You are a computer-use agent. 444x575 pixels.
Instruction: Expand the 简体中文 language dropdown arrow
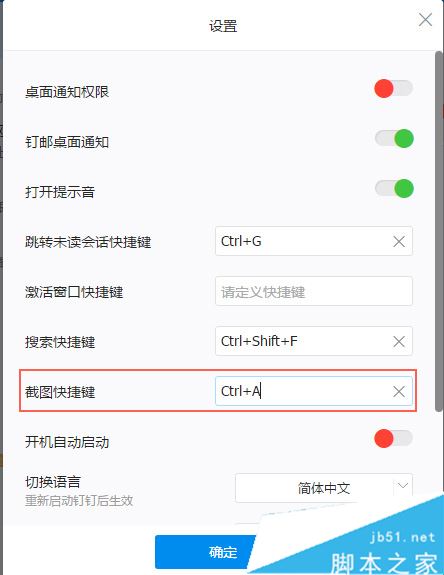point(403,486)
